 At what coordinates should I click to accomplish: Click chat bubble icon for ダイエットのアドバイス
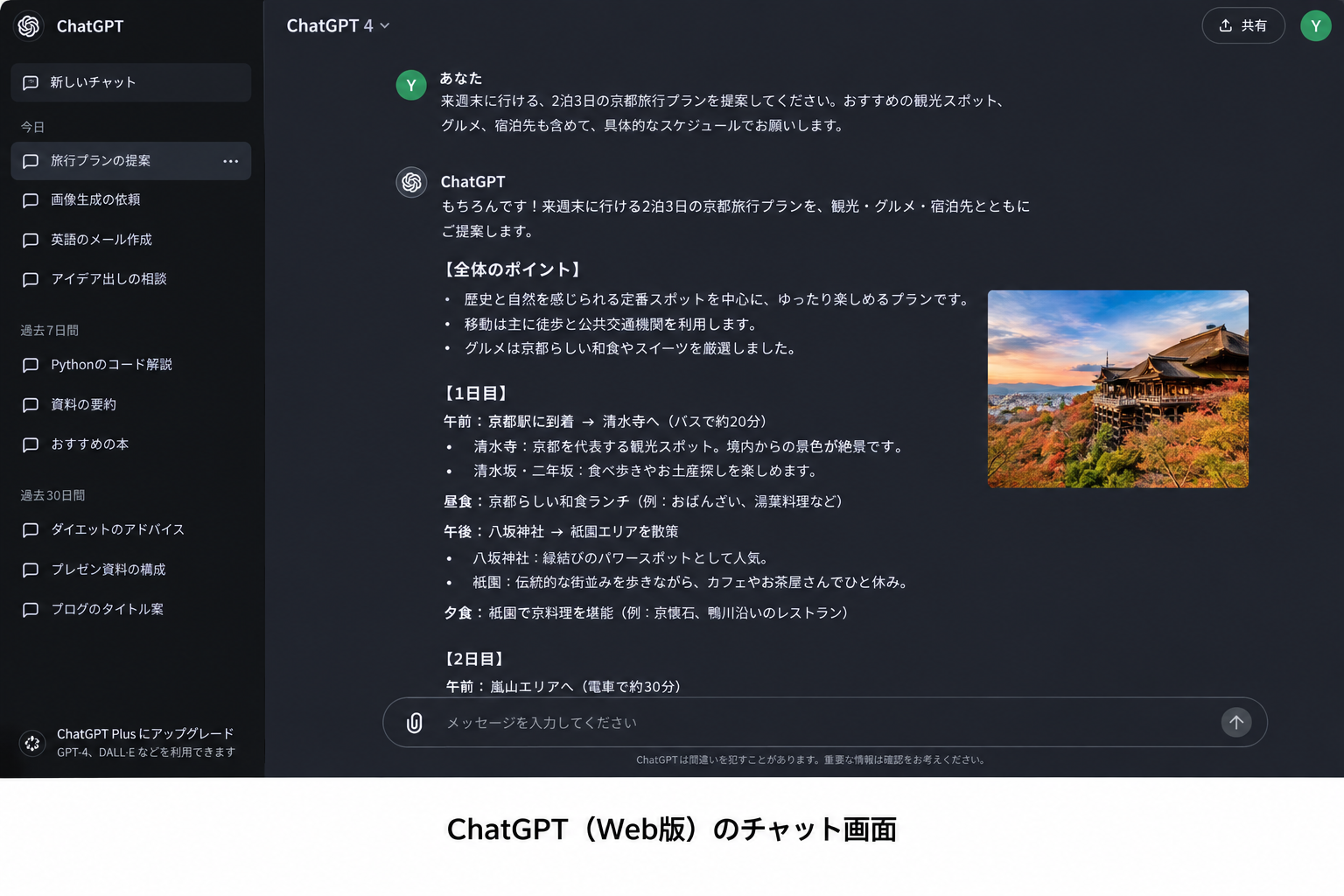pyautogui.click(x=31, y=530)
